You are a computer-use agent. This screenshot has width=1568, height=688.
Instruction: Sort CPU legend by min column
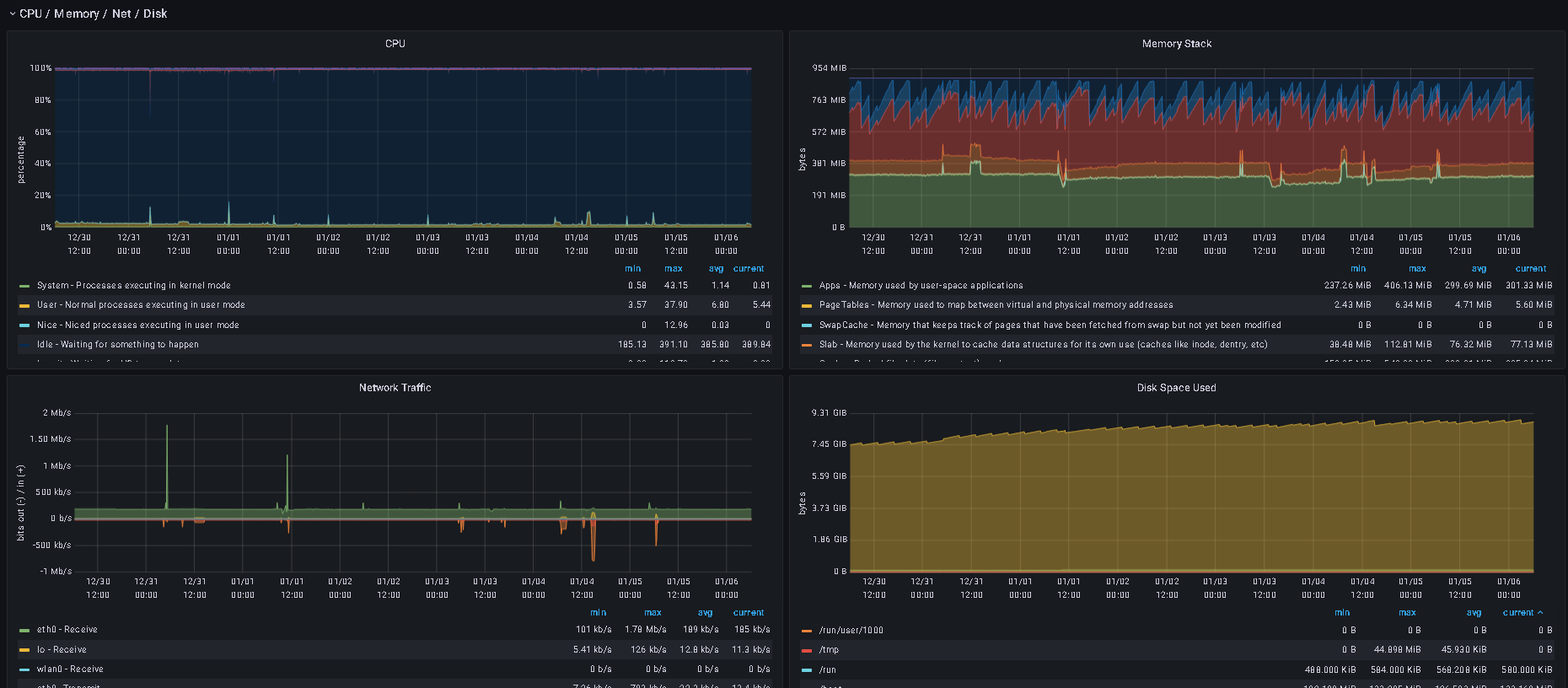pyautogui.click(x=633, y=269)
